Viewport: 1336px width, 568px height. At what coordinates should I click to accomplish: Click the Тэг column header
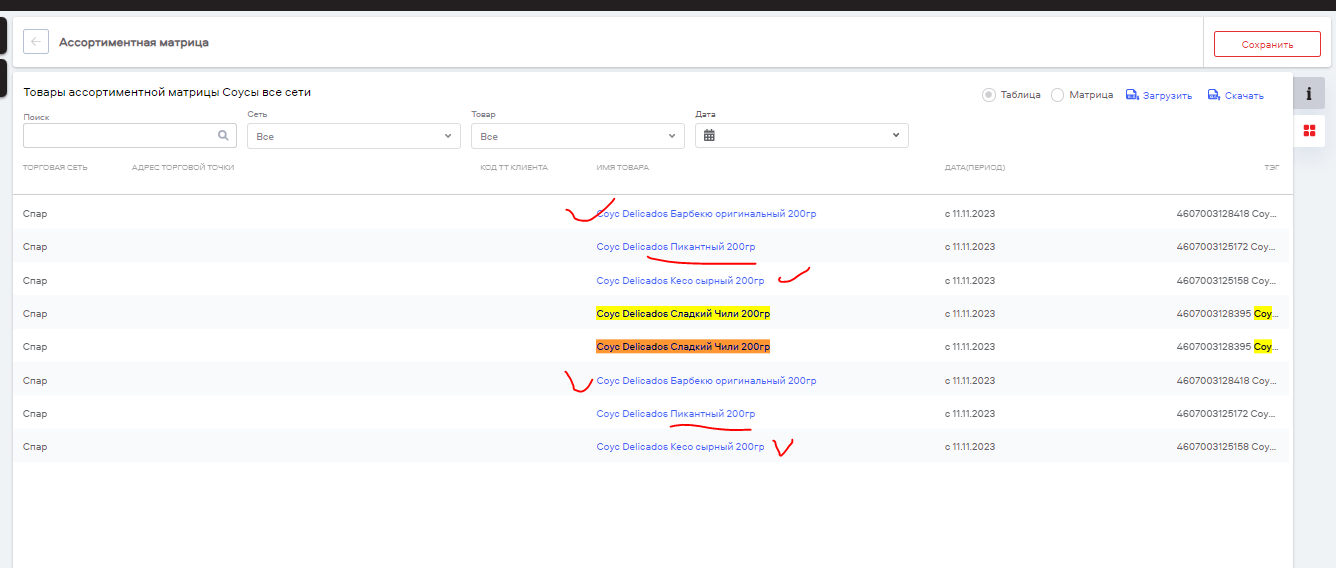click(x=1271, y=168)
